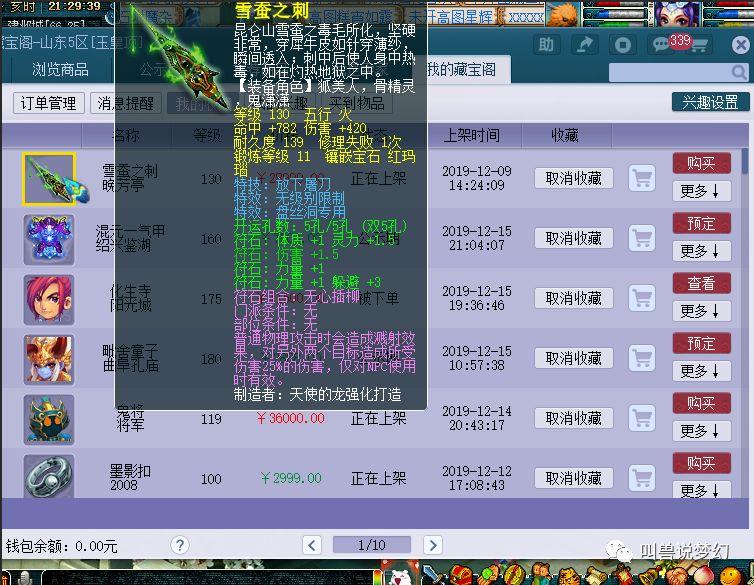Screen dimensions: 754x585
Task: Select 墨影扣 ring thumbnail
Action: coord(49,476)
